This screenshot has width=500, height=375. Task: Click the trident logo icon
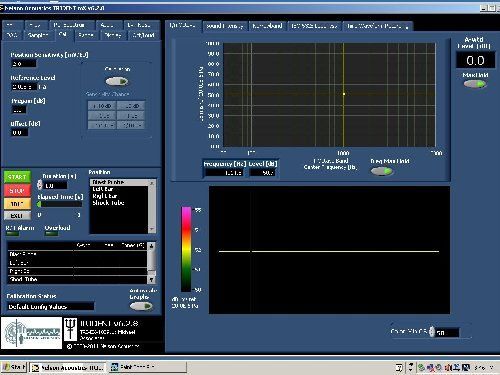pos(70,329)
